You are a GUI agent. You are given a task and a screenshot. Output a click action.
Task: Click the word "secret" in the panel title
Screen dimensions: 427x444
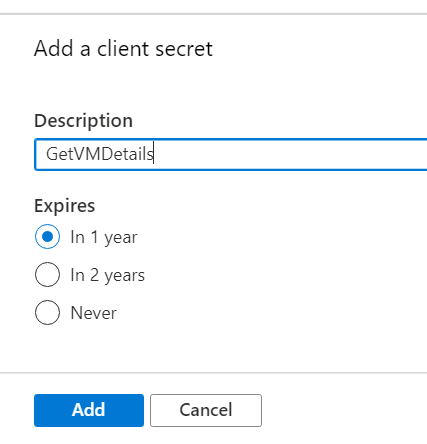183,49
